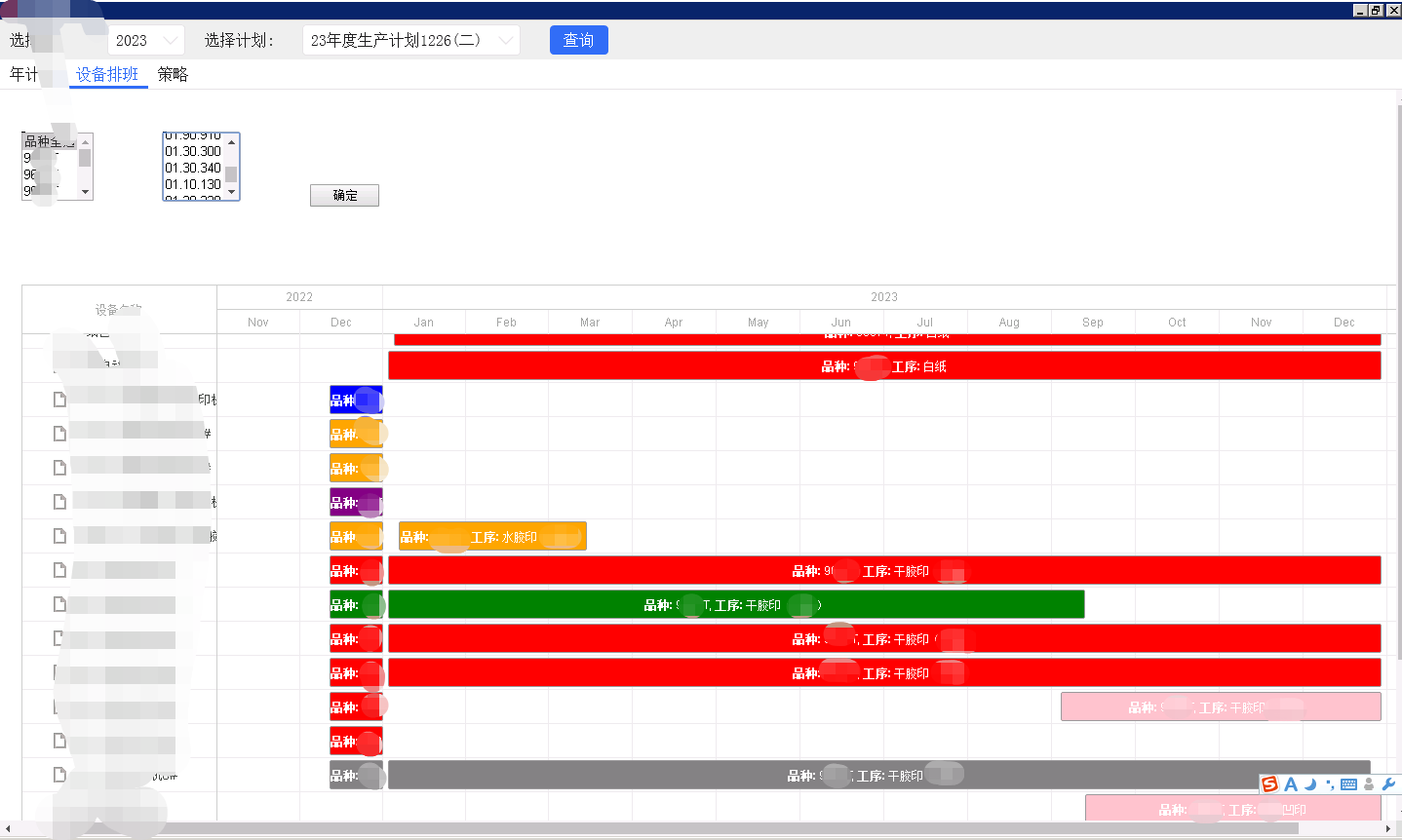Click the document icon in the gray bar row

[x=59, y=775]
